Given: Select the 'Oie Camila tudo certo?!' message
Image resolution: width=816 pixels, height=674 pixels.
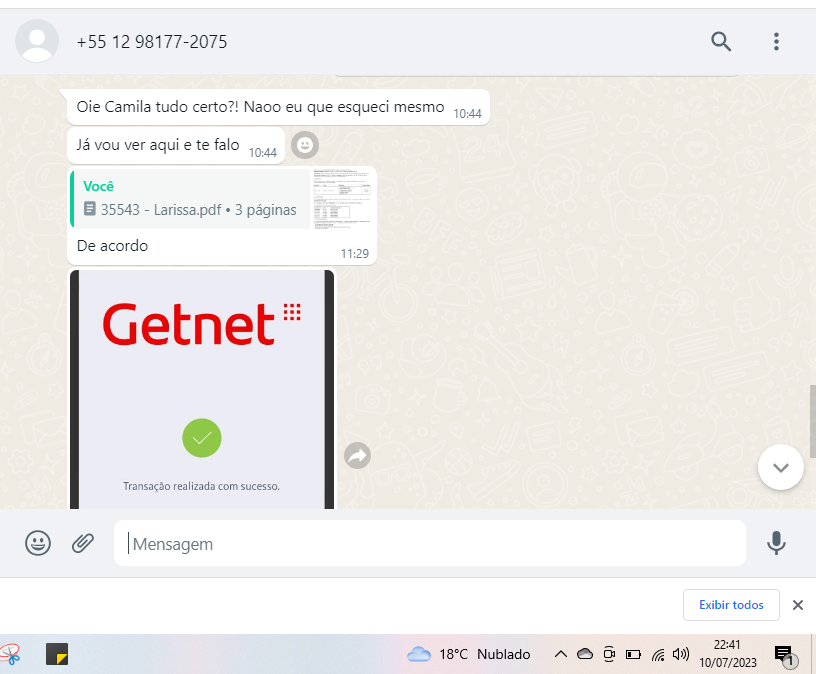Looking at the screenshot, I should [x=278, y=107].
